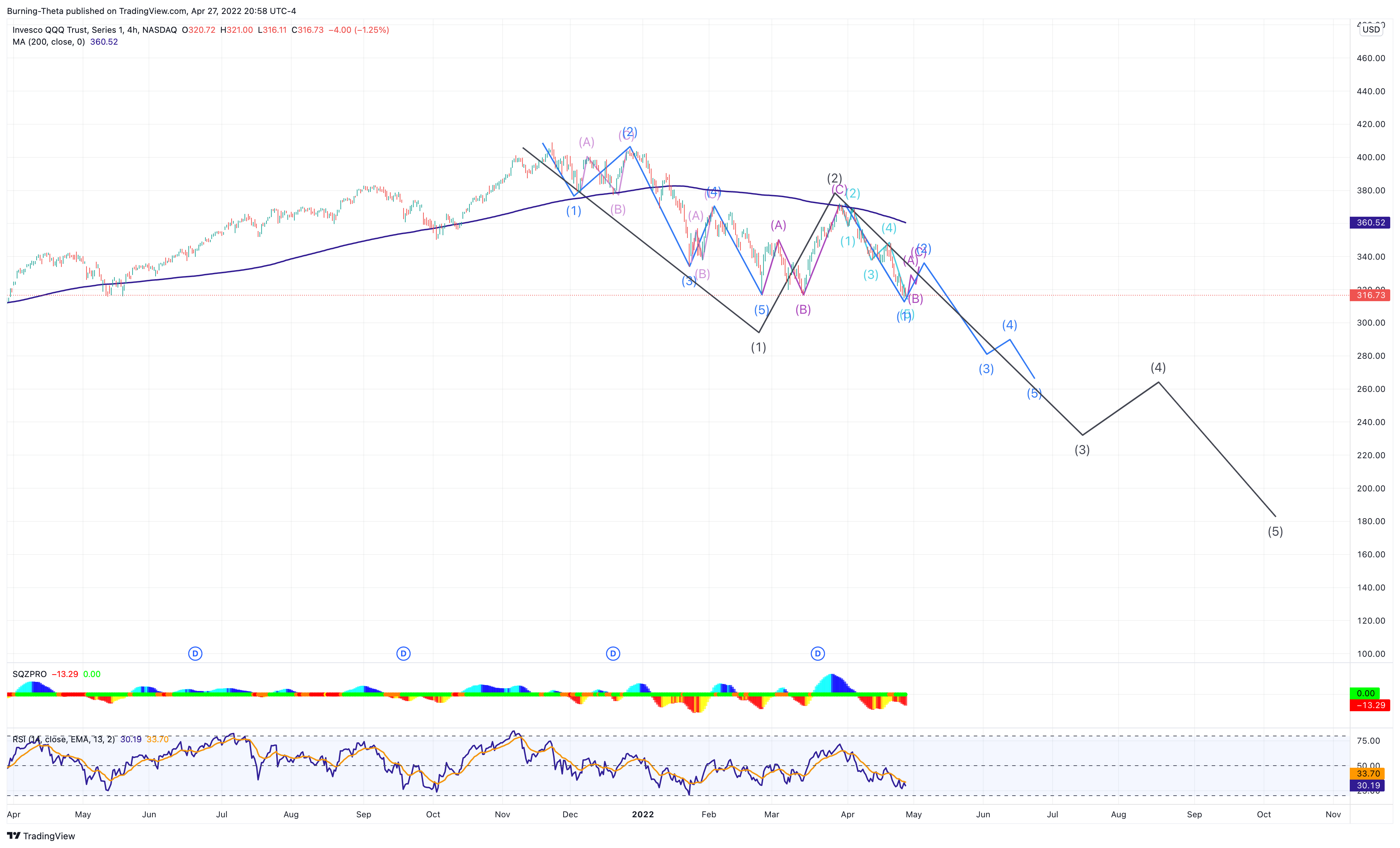Click the 316.73 last price tag
This screenshot has width=1400, height=848.
(1370, 295)
